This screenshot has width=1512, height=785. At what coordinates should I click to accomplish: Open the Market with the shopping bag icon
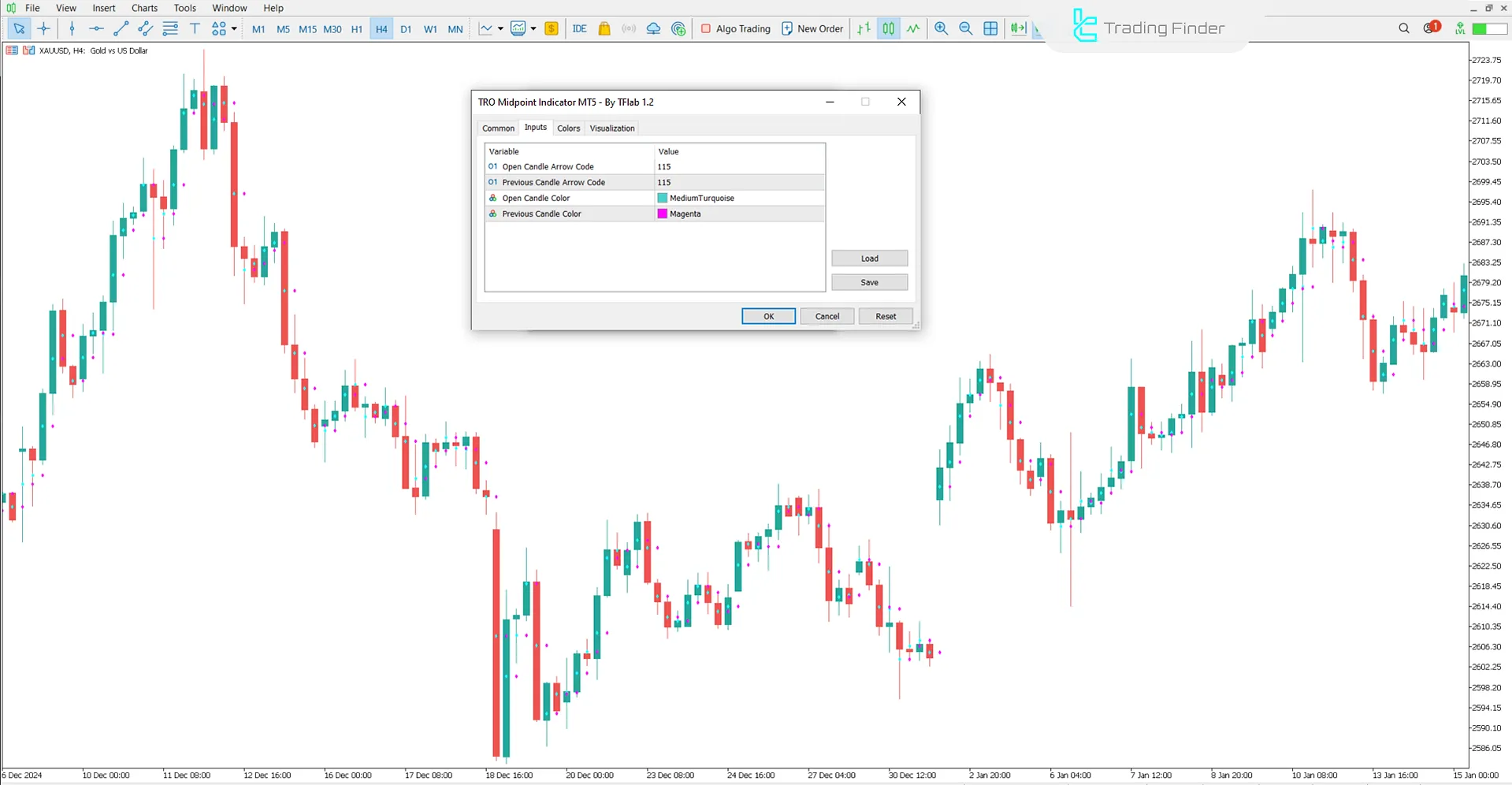(604, 28)
